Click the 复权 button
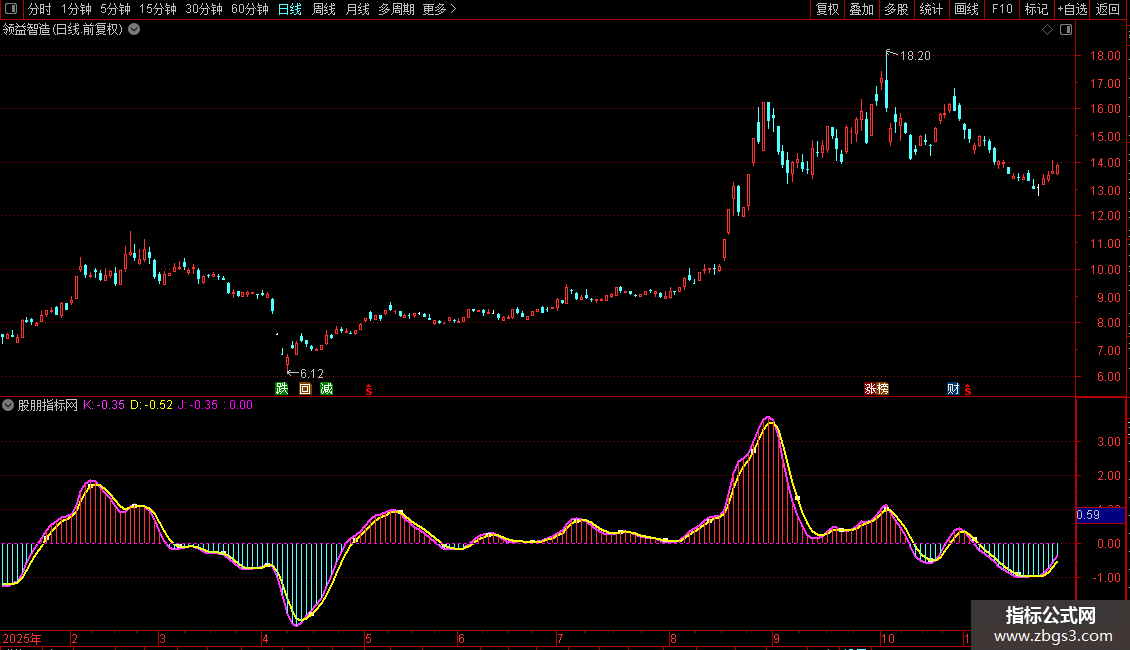This screenshot has width=1130, height=650. pos(828,9)
